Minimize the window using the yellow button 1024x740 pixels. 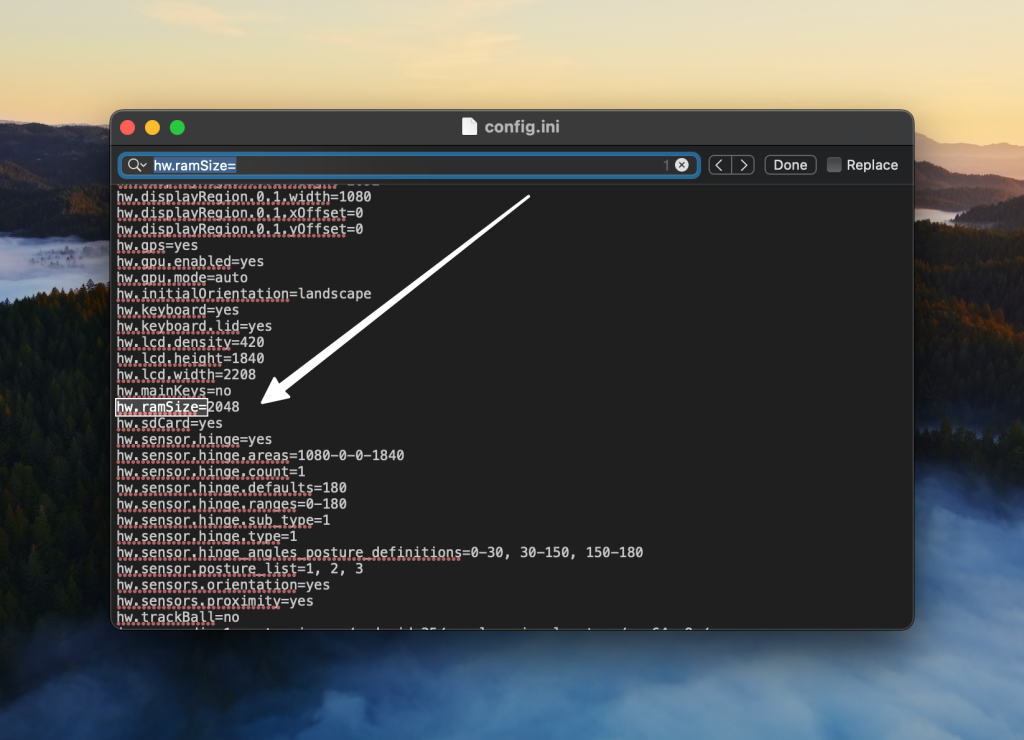pos(152,127)
